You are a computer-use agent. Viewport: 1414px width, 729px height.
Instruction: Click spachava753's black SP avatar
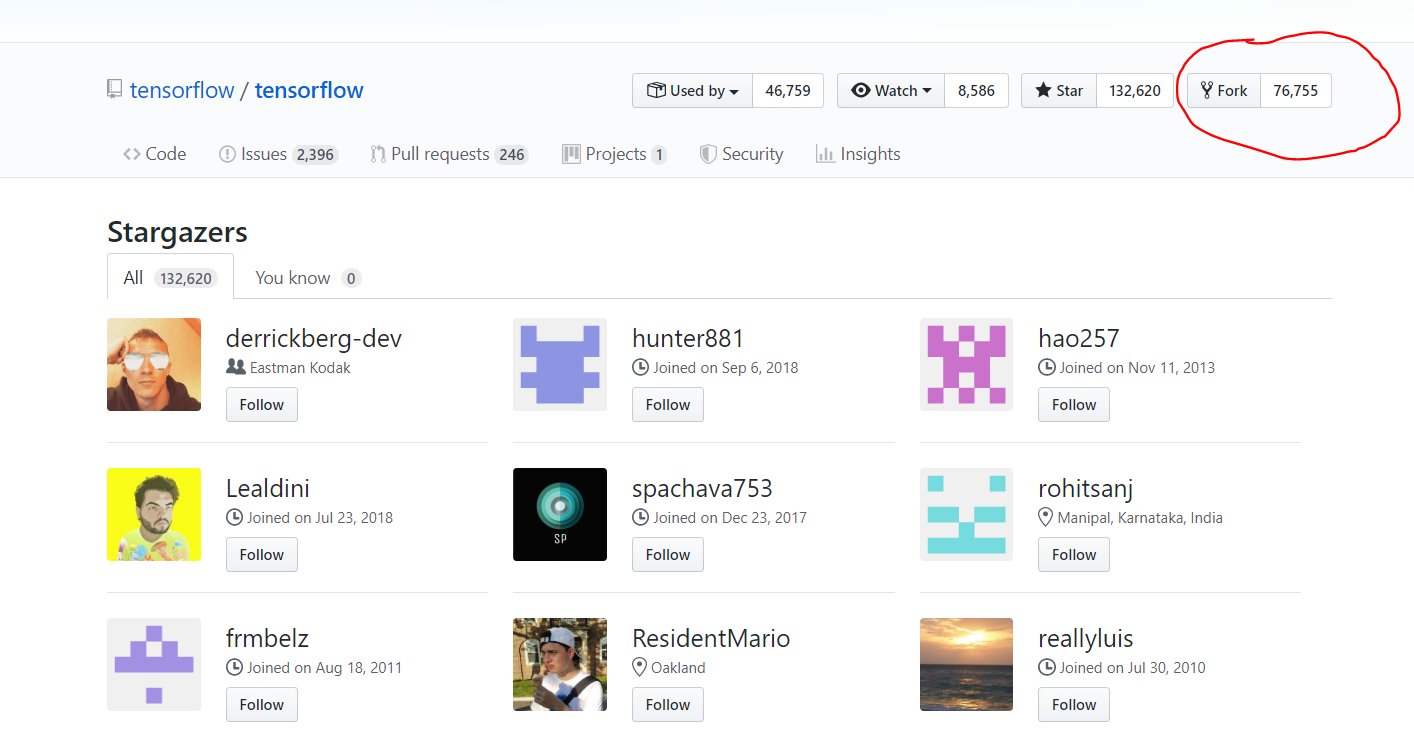click(560, 514)
